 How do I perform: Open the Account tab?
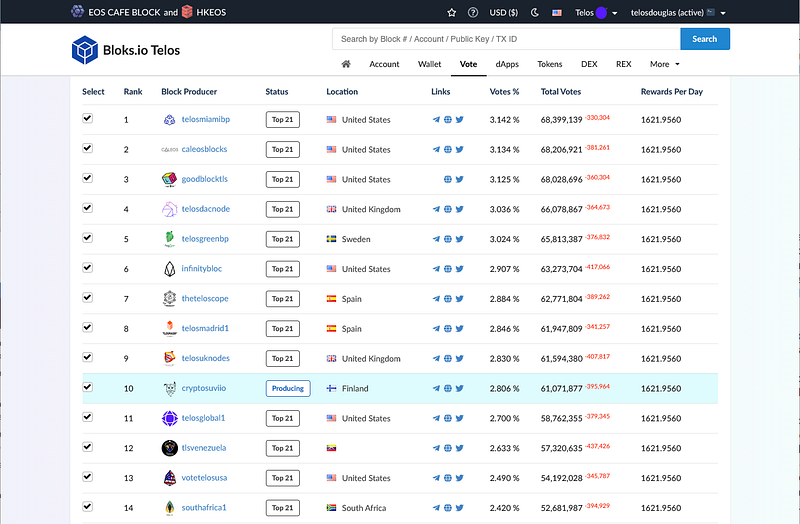coord(384,64)
